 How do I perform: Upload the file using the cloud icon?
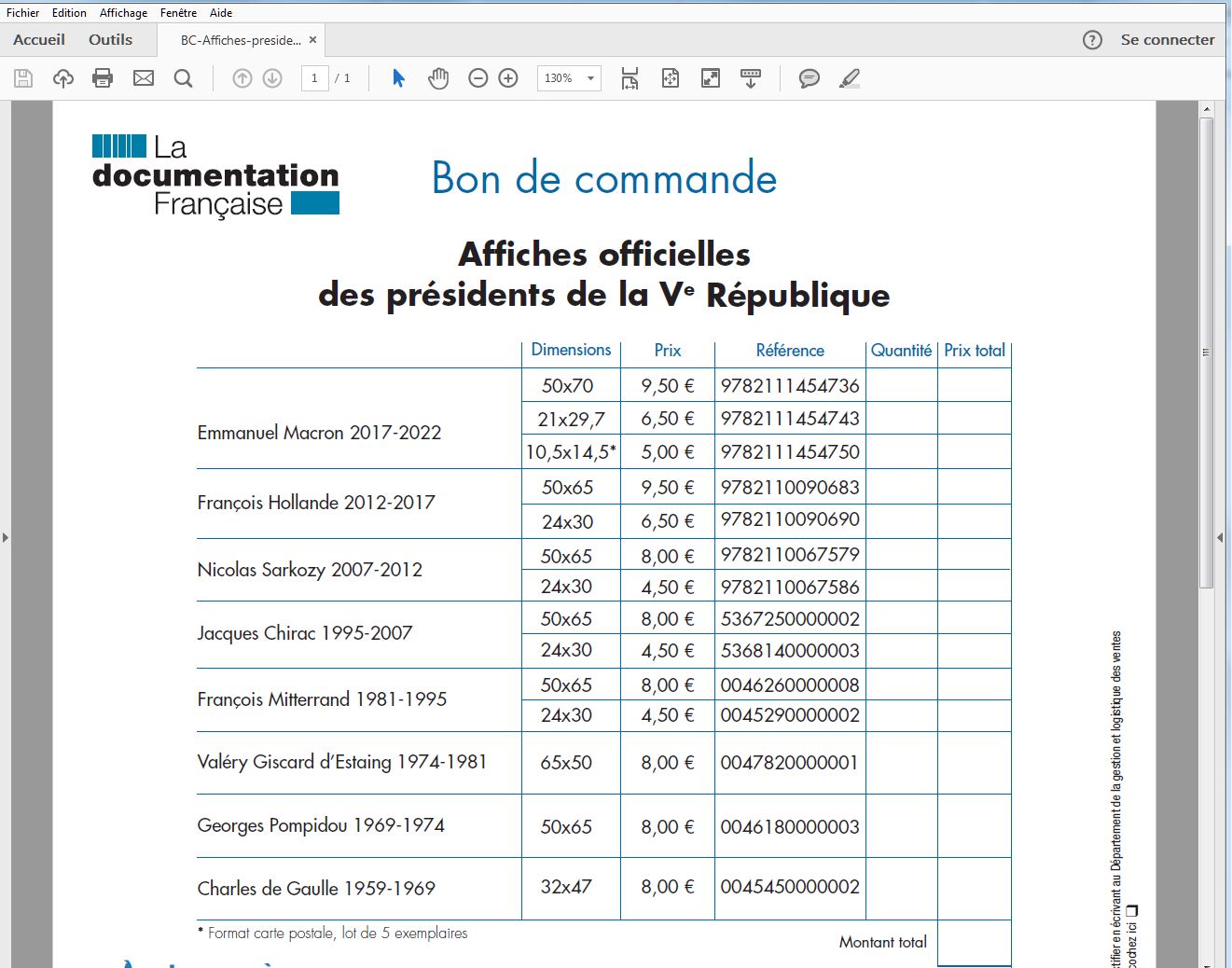pos(63,78)
